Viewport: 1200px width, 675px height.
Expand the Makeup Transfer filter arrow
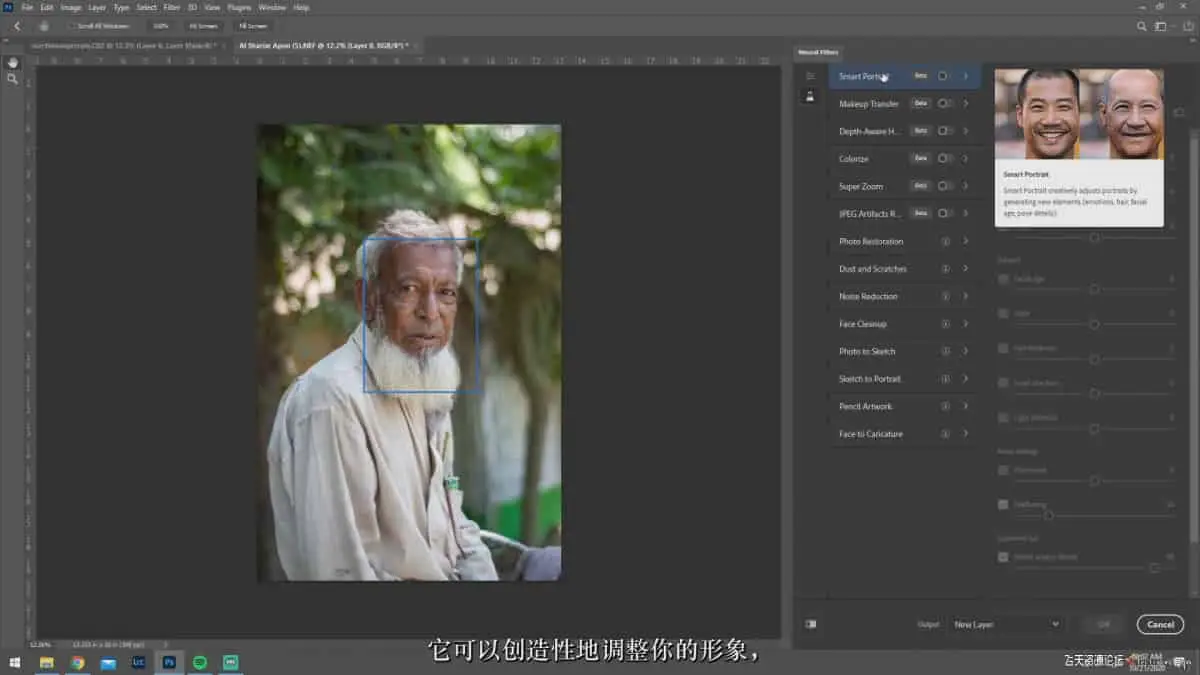(966, 103)
